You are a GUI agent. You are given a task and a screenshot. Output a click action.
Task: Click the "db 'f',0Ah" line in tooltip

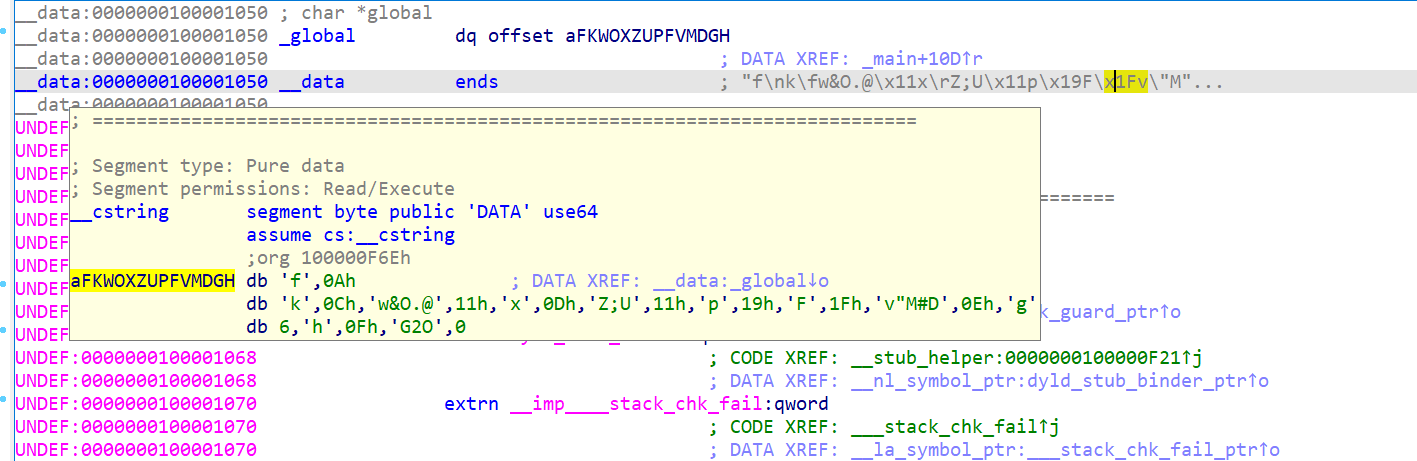pyautogui.click(x=301, y=281)
